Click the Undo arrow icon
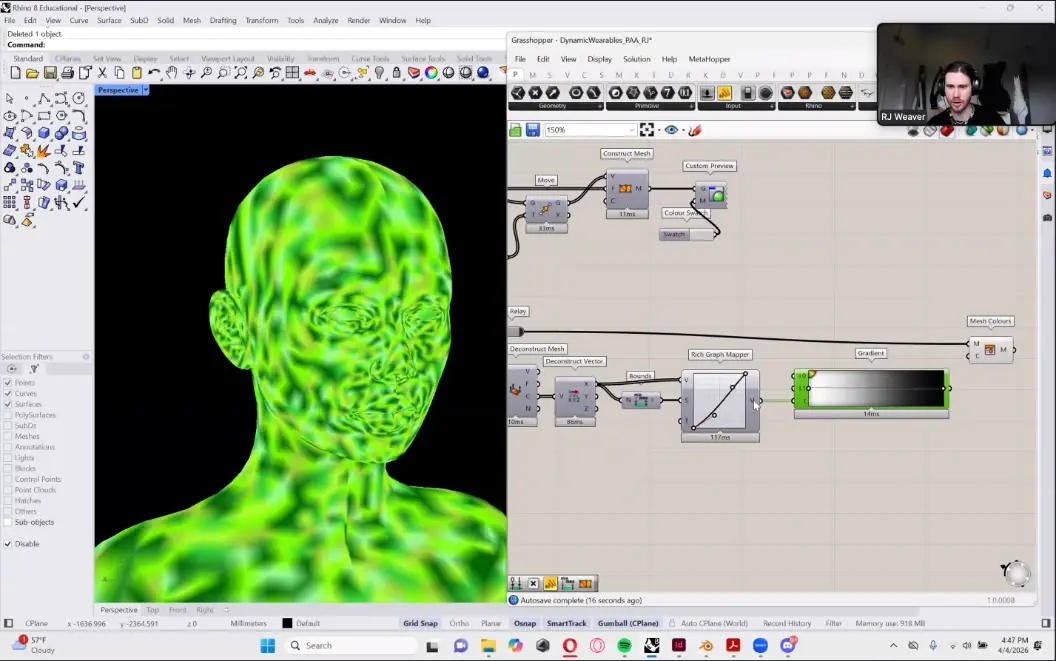Image resolution: width=1056 pixels, height=661 pixels. coord(154,73)
